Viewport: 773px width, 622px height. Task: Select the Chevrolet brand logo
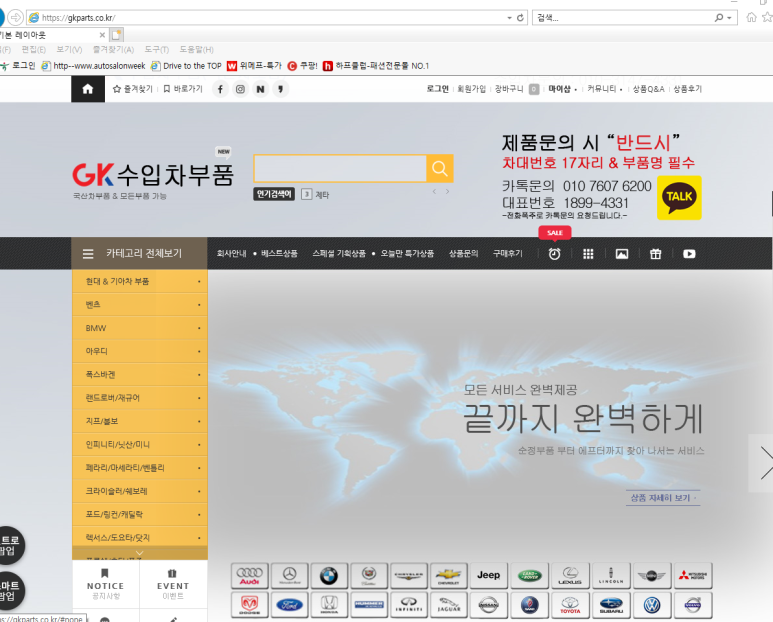[x=449, y=576]
